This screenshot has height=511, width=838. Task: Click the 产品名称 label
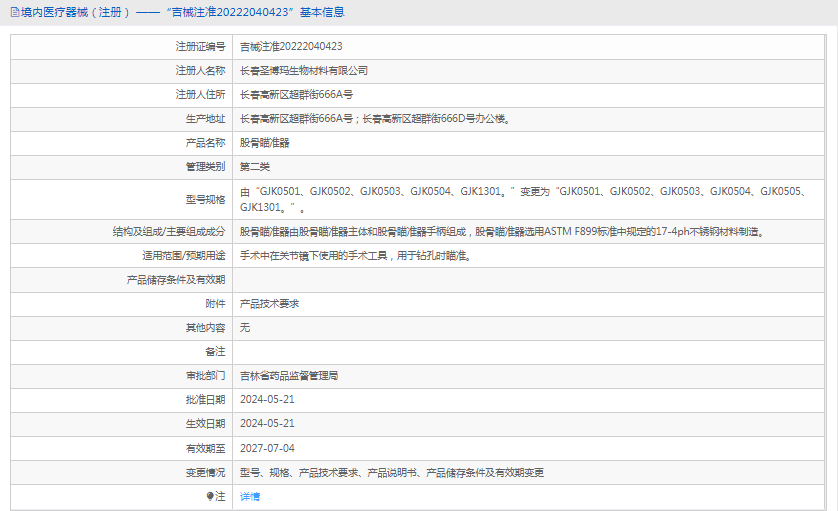(205, 143)
